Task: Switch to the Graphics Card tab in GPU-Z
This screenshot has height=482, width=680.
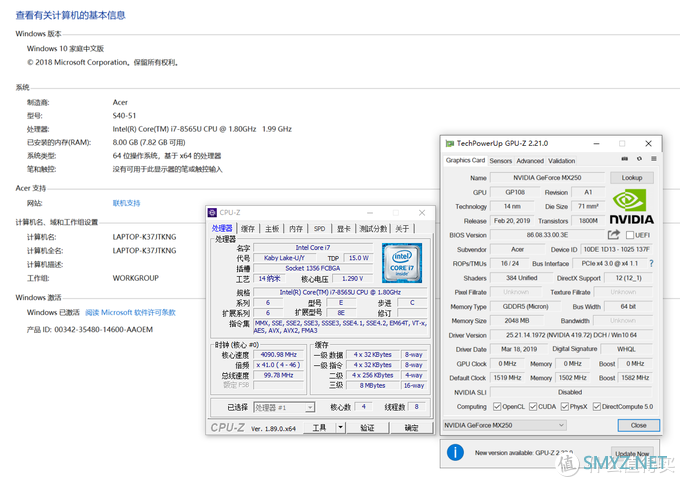Action: [465, 160]
